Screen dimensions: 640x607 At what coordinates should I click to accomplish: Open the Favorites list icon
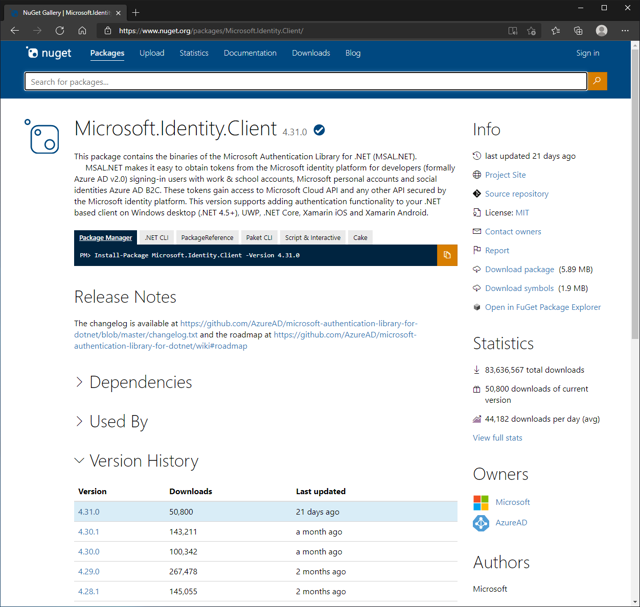tap(555, 31)
